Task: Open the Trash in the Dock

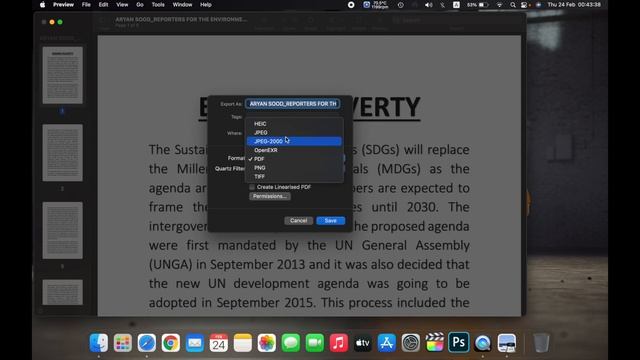Action: click(x=541, y=343)
